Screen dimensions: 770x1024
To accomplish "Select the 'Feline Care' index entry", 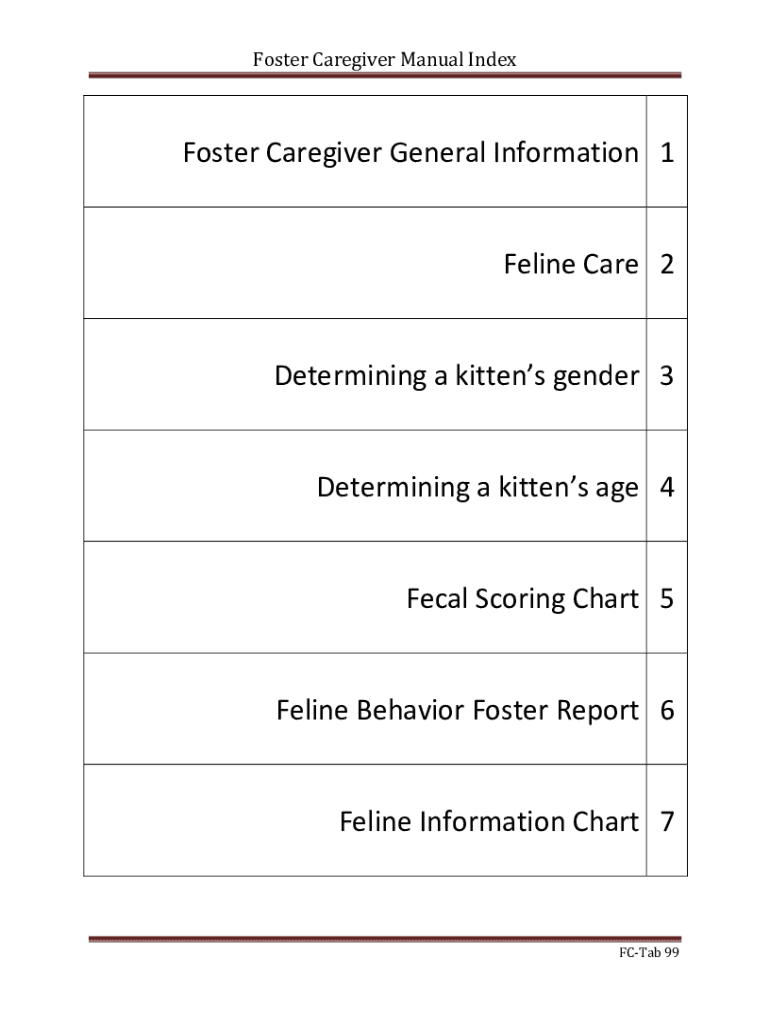I will (570, 265).
